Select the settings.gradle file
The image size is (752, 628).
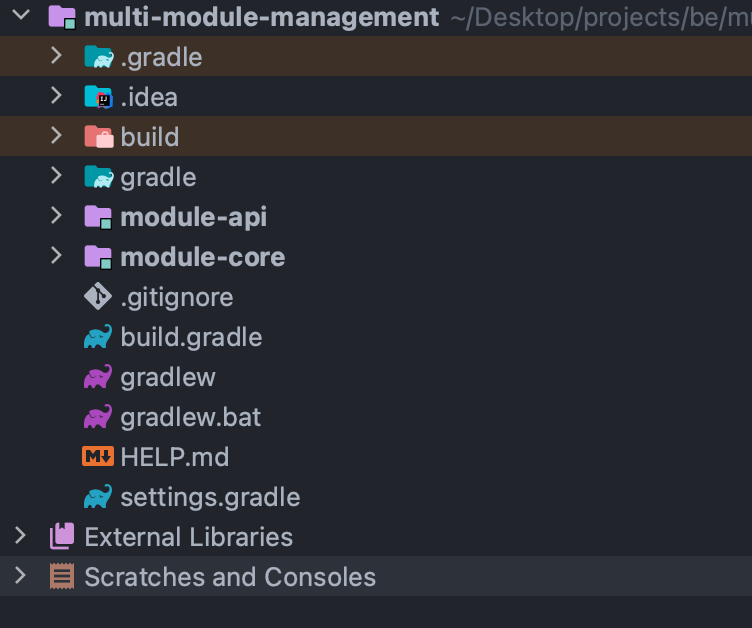click(210, 497)
